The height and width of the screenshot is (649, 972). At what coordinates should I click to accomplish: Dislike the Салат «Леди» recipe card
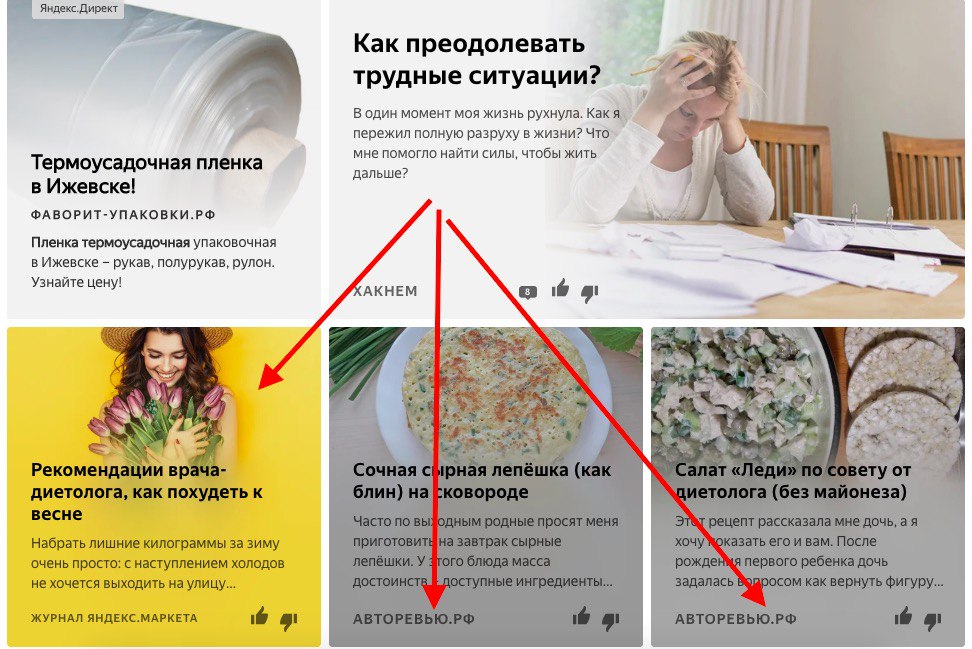tap(933, 621)
